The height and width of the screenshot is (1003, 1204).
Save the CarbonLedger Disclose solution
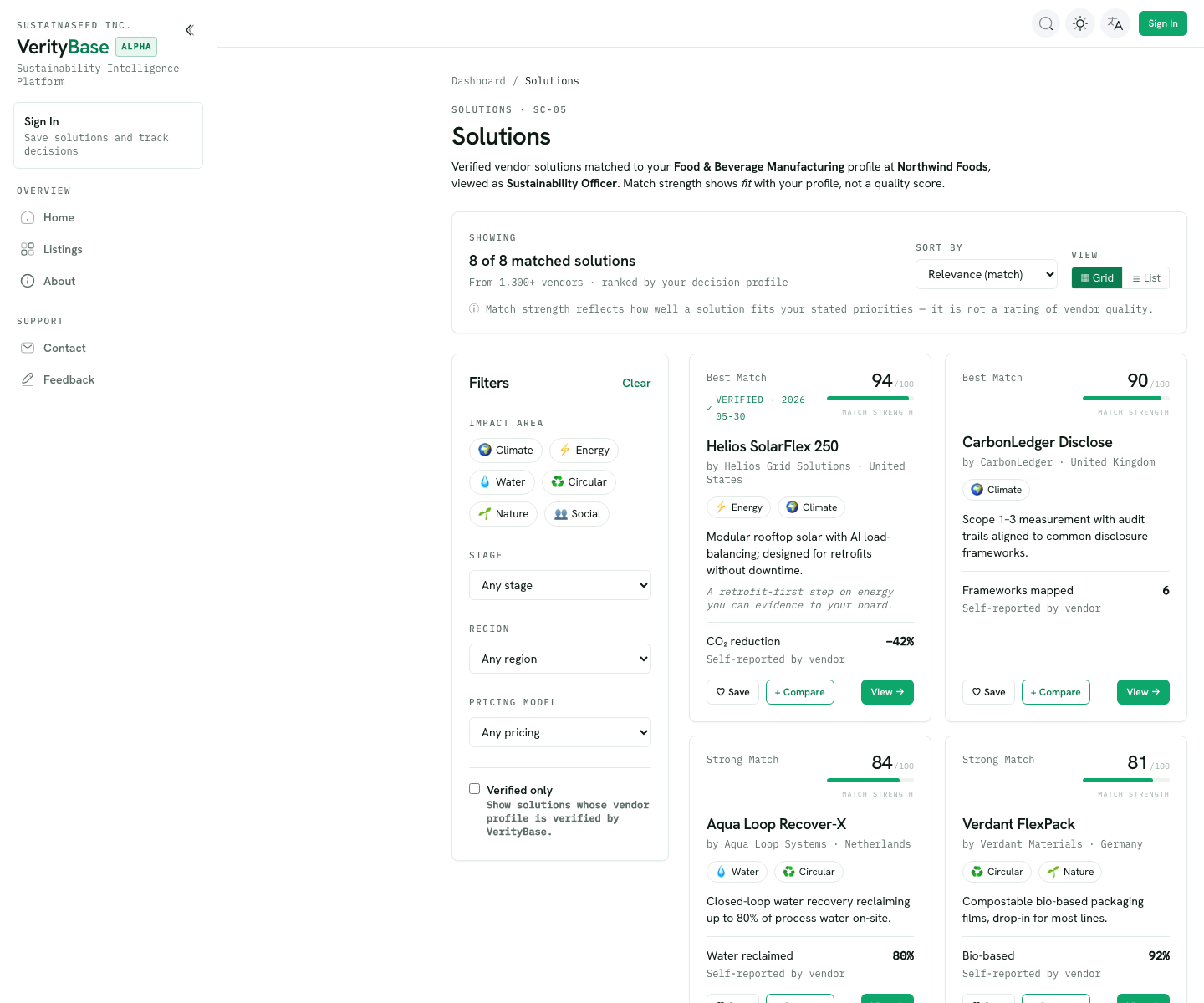(989, 692)
